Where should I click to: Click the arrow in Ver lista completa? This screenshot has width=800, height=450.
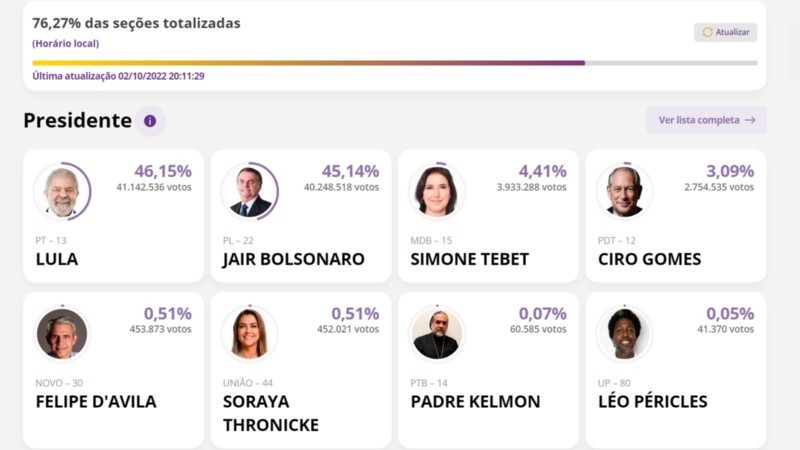pyautogui.click(x=750, y=120)
